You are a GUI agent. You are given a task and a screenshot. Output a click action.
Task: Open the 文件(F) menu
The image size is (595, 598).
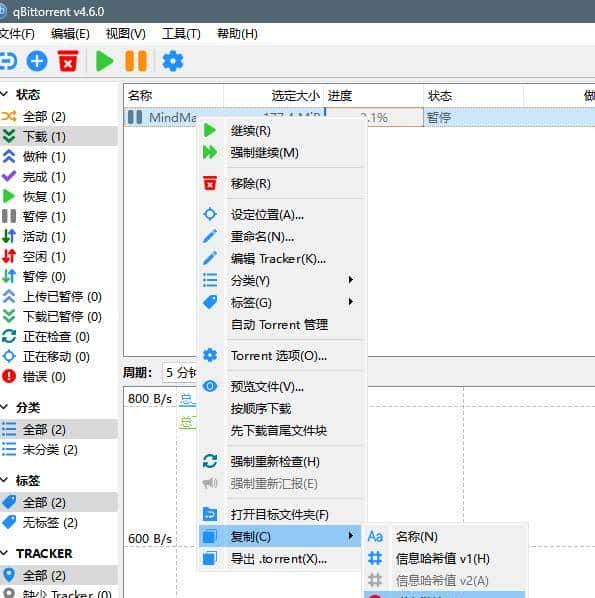coord(17,34)
